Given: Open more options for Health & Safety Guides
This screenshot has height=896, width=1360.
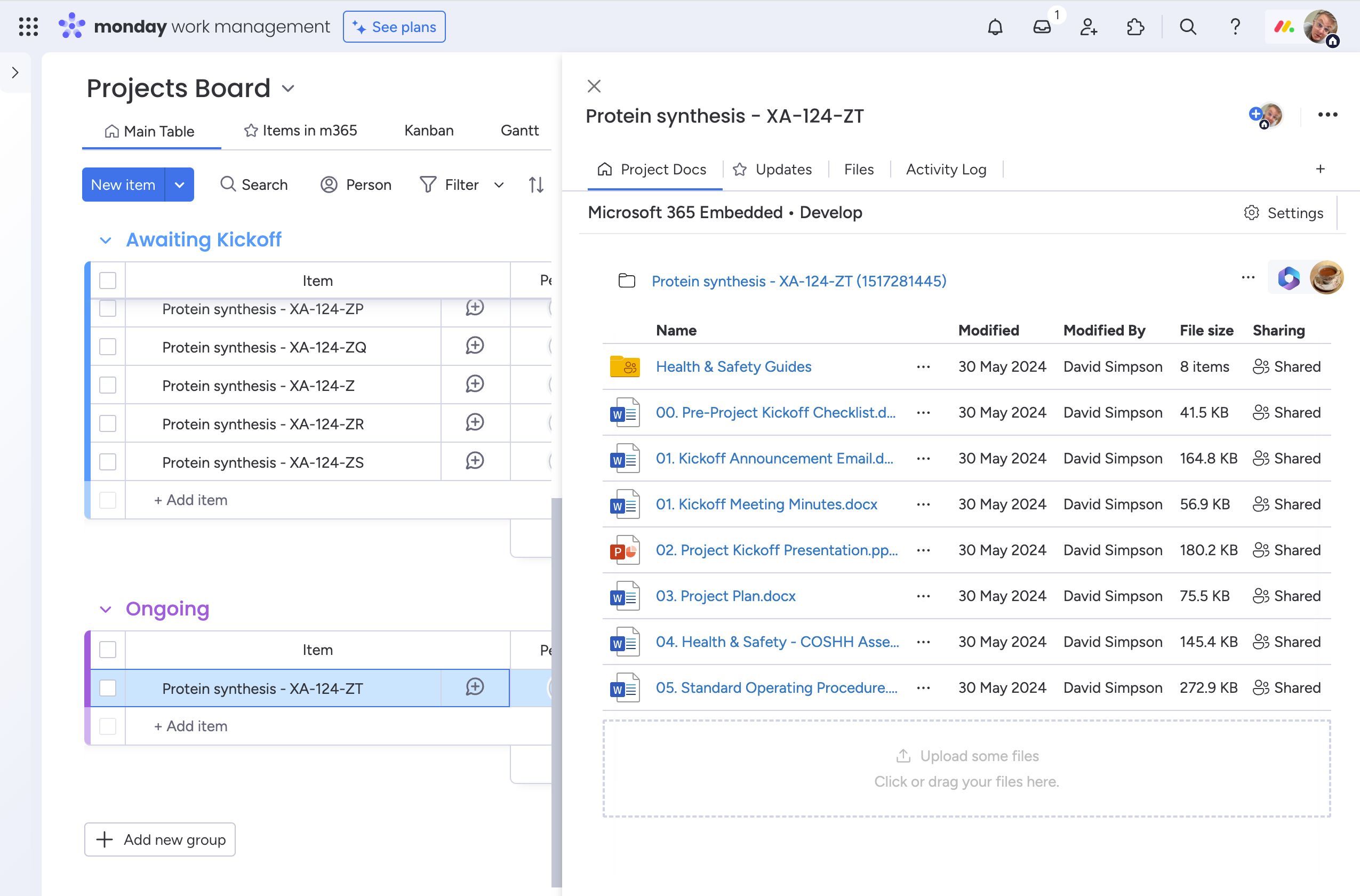Looking at the screenshot, I should 923,367.
